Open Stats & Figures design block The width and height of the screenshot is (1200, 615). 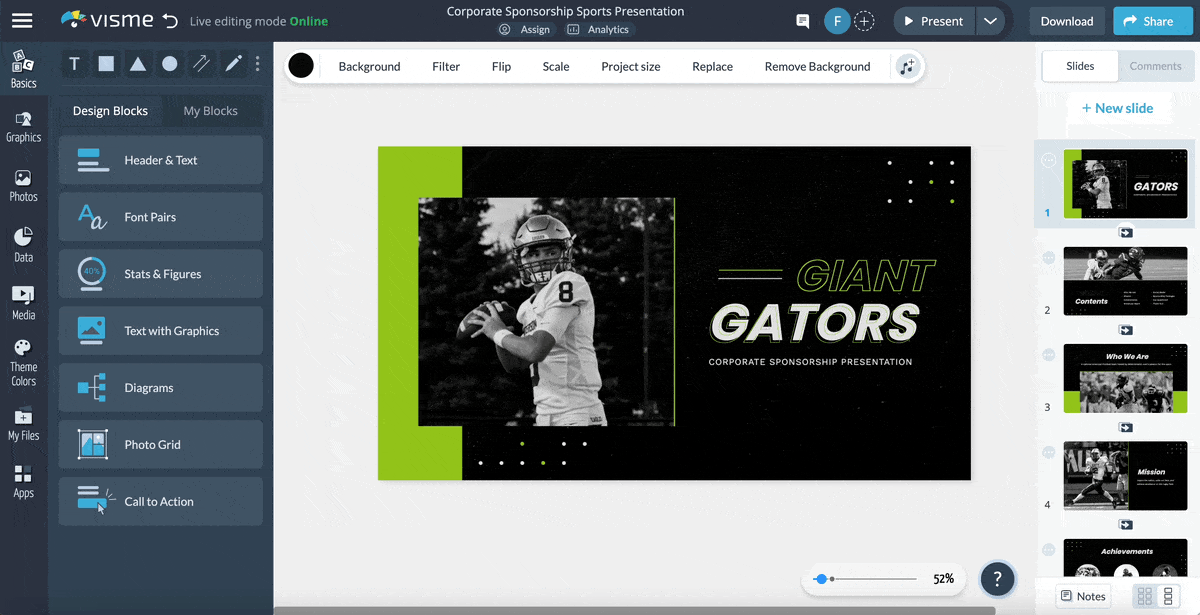coord(161,274)
